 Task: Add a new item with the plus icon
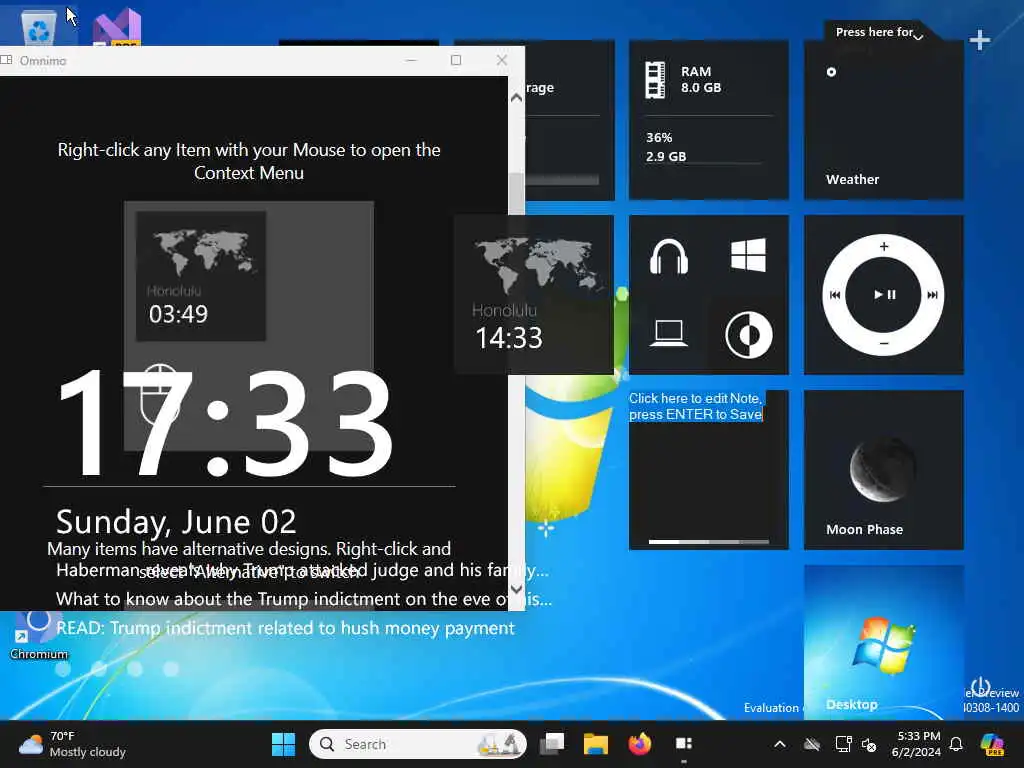(980, 40)
